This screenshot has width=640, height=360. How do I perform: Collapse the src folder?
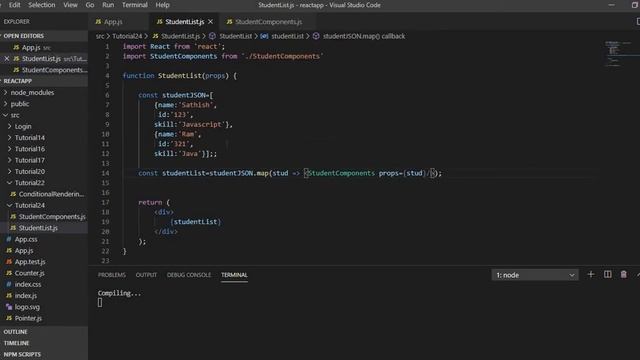point(15,116)
